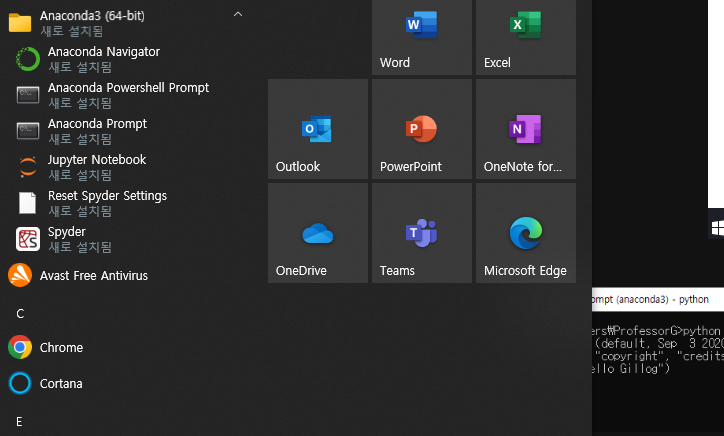
Task: Open the Word tile
Action: coord(422,37)
